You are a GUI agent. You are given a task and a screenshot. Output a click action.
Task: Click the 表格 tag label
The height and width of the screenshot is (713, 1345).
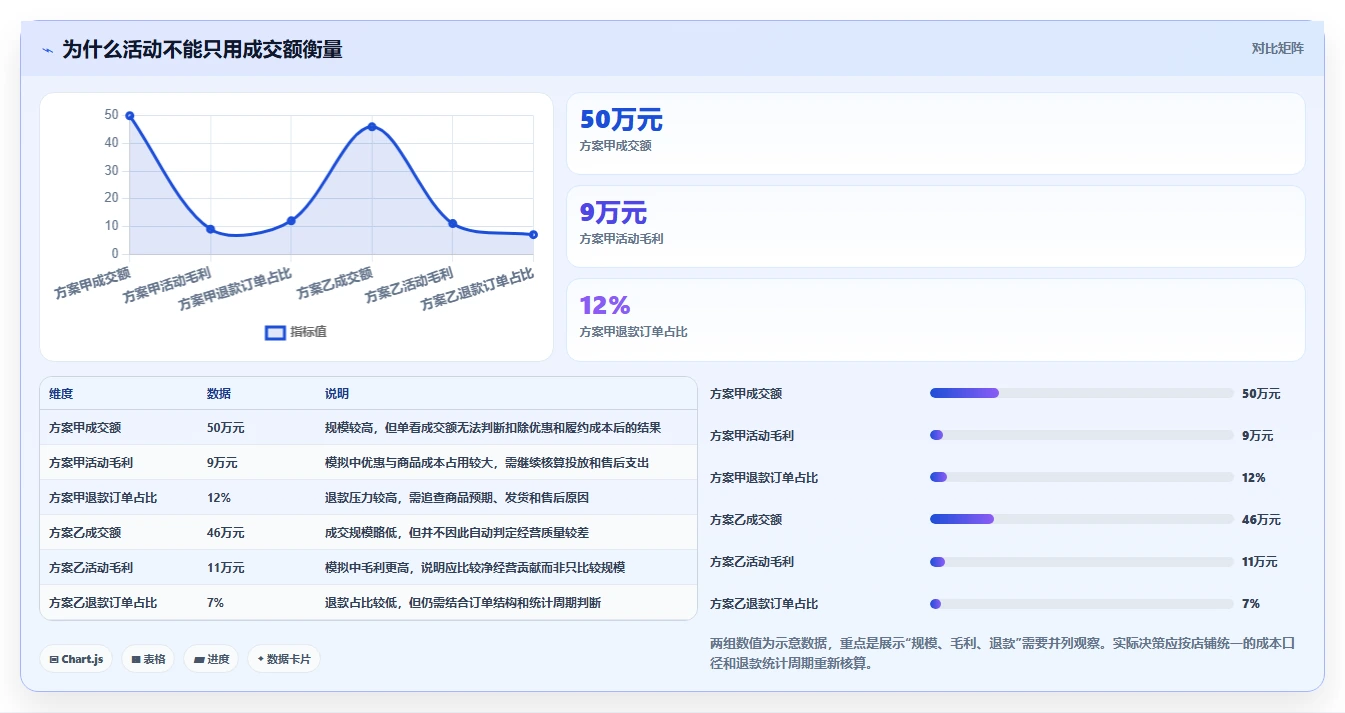[154, 659]
